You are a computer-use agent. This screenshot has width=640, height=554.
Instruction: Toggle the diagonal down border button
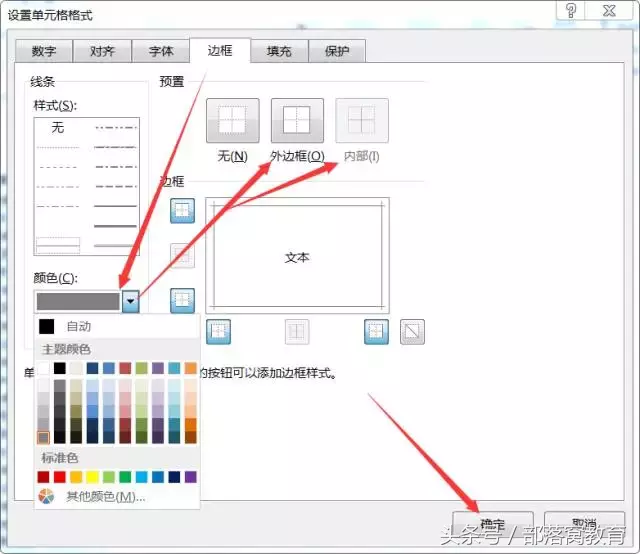point(412,332)
